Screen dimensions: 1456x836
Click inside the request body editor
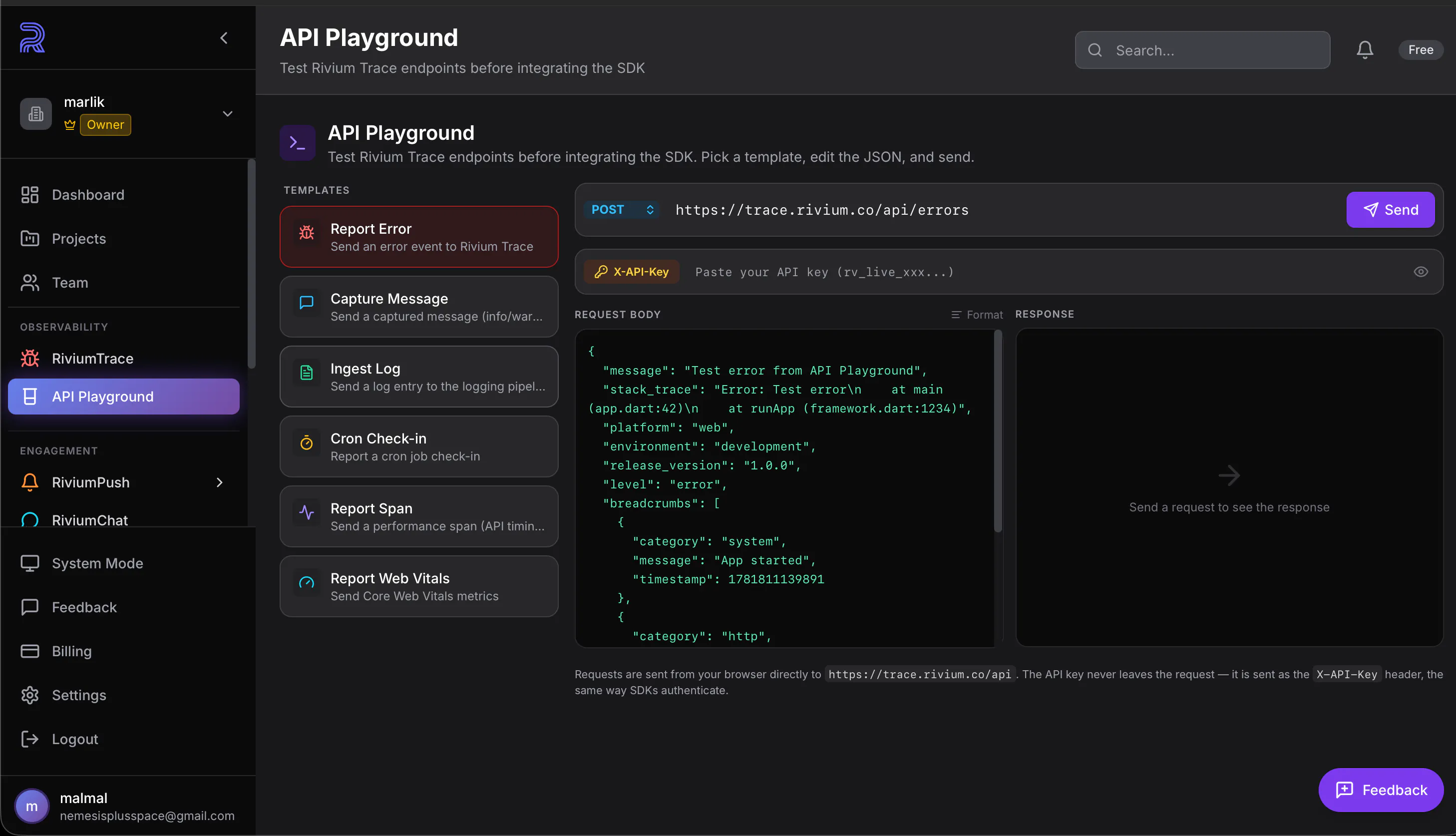click(x=785, y=488)
